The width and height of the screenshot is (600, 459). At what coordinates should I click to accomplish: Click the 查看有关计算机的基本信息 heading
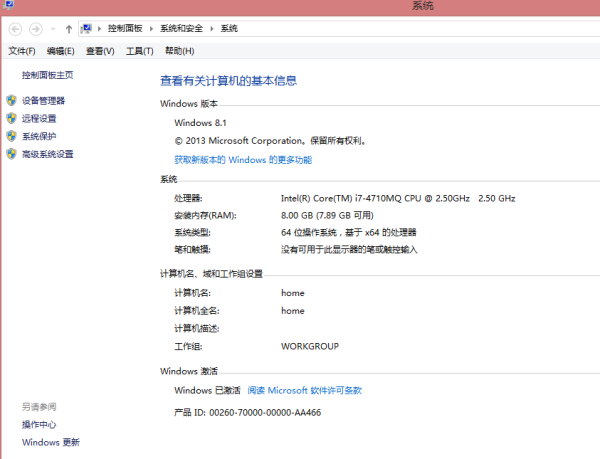(228, 81)
